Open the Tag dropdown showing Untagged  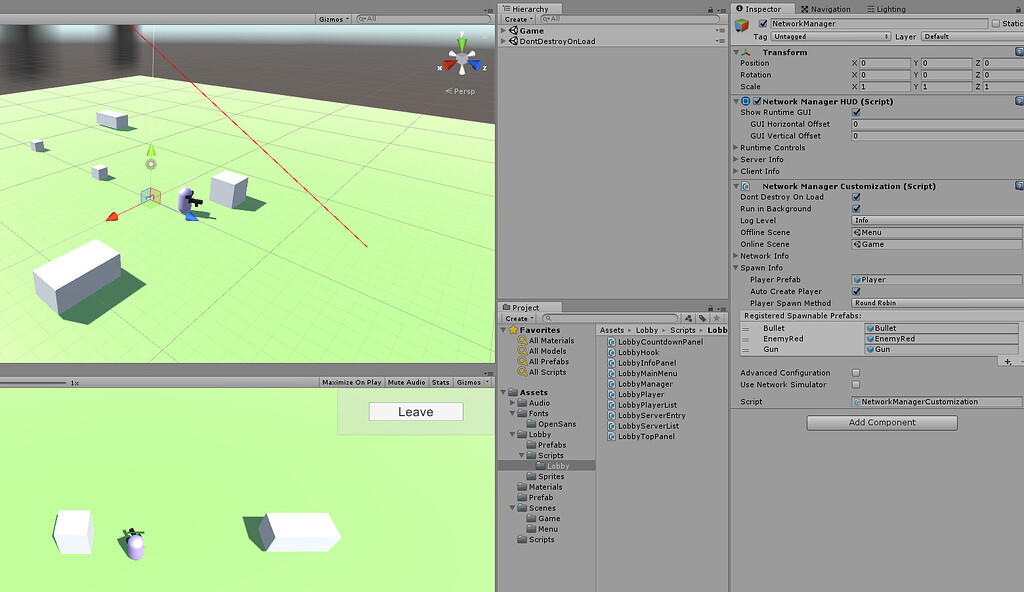click(830, 35)
